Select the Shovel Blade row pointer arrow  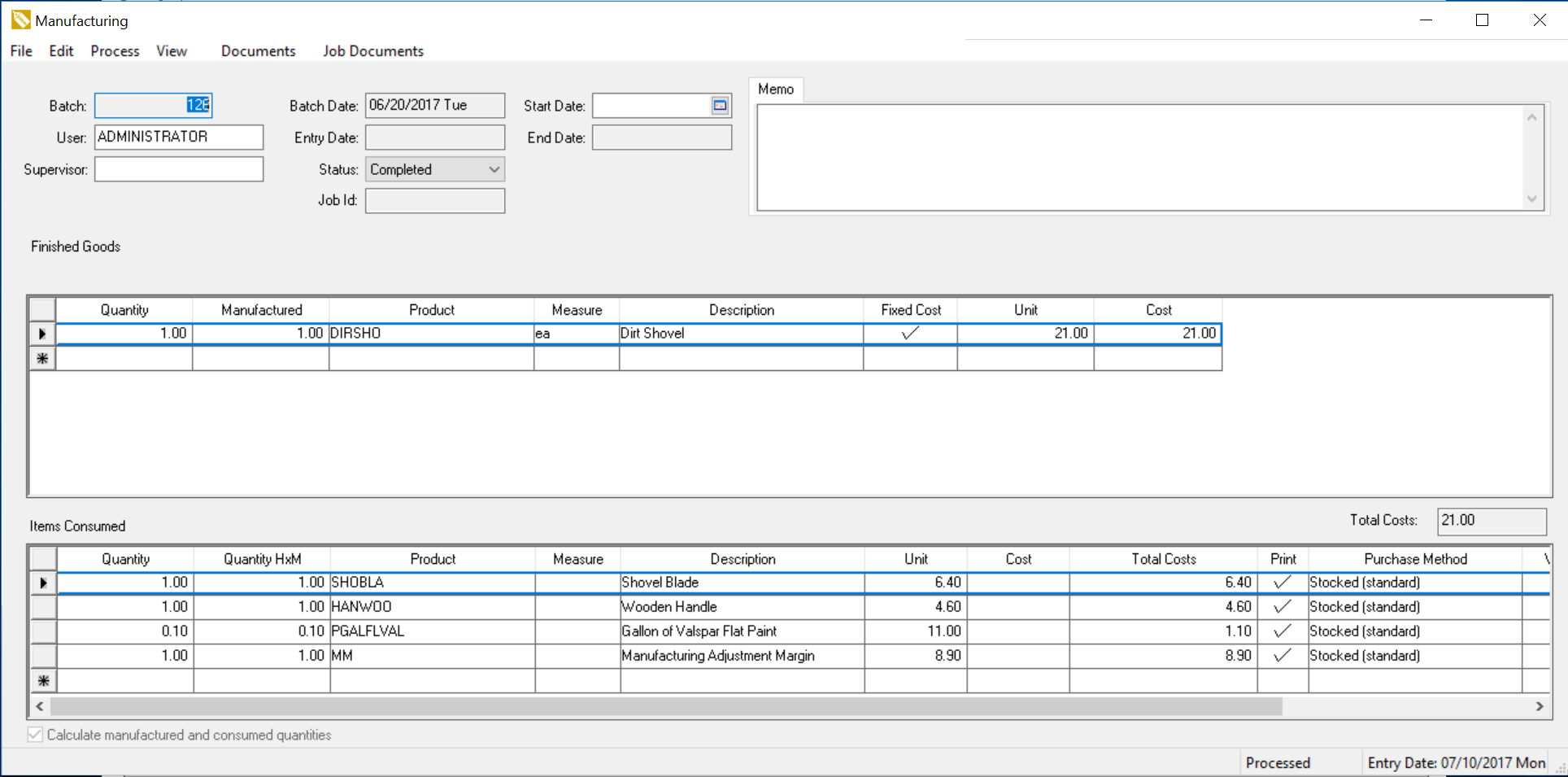point(43,583)
